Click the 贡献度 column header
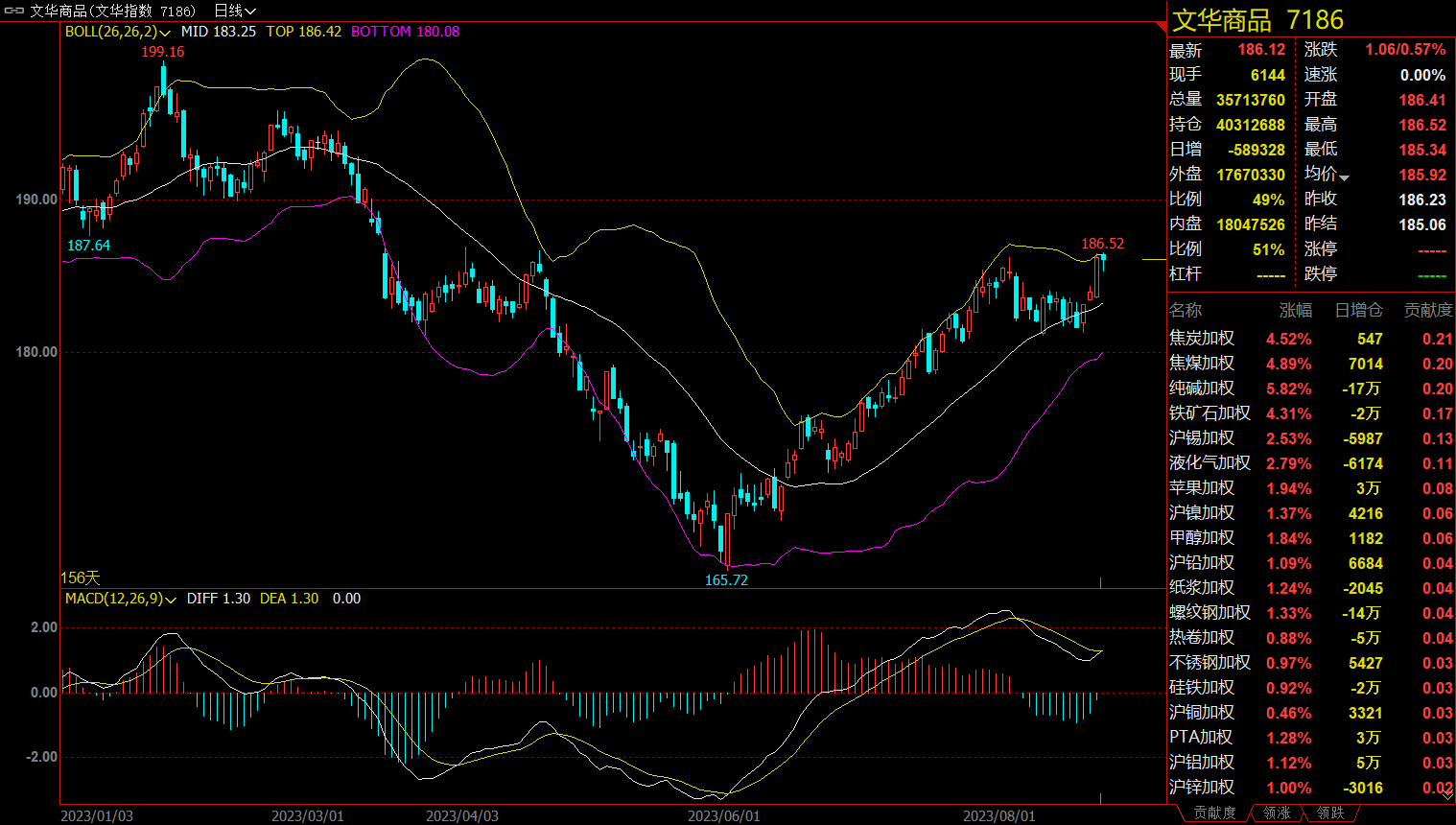Viewport: 1456px width, 825px height. pos(1428,310)
